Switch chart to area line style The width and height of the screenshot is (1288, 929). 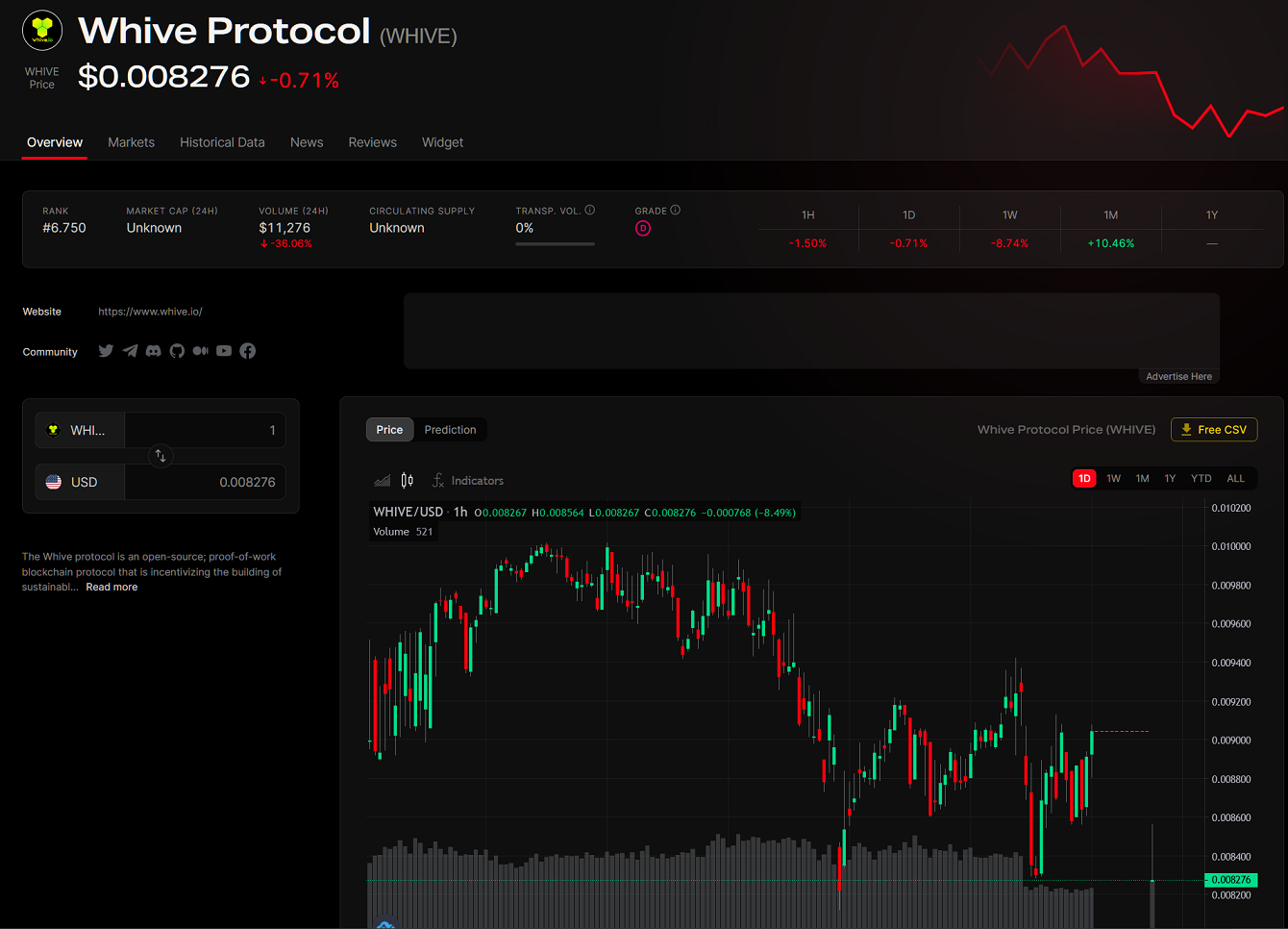382,481
